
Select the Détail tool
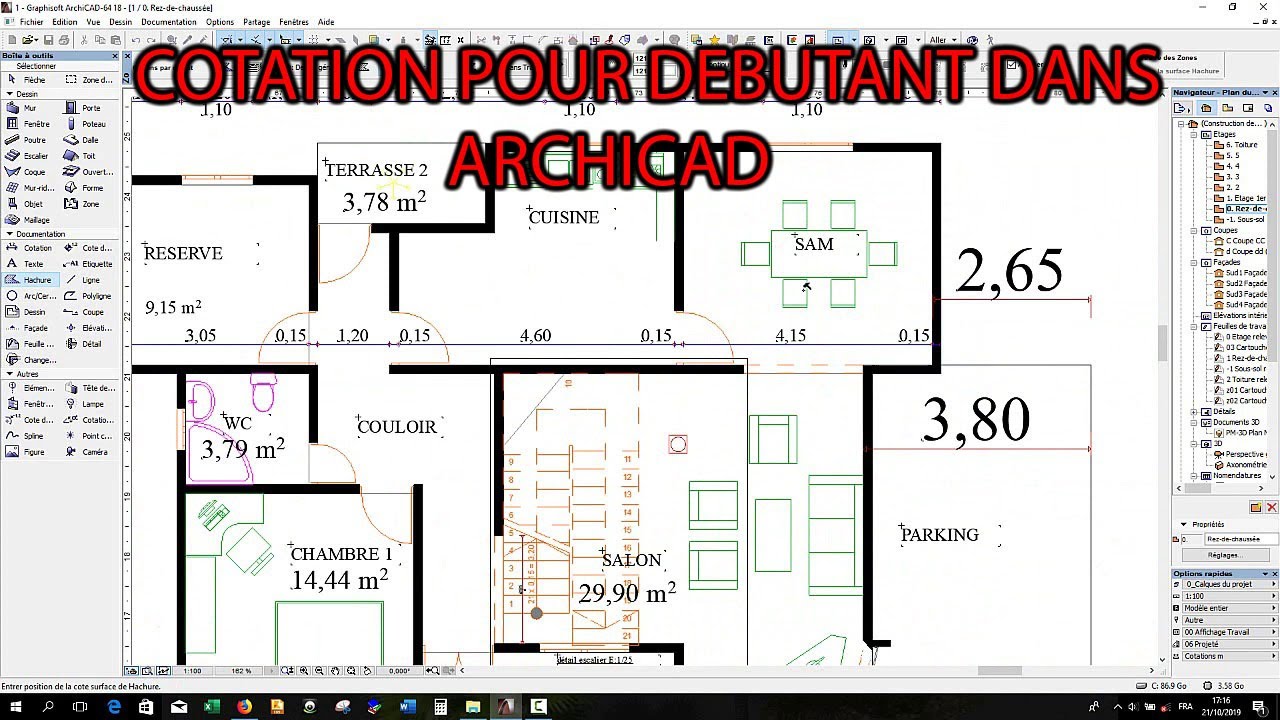tap(91, 344)
